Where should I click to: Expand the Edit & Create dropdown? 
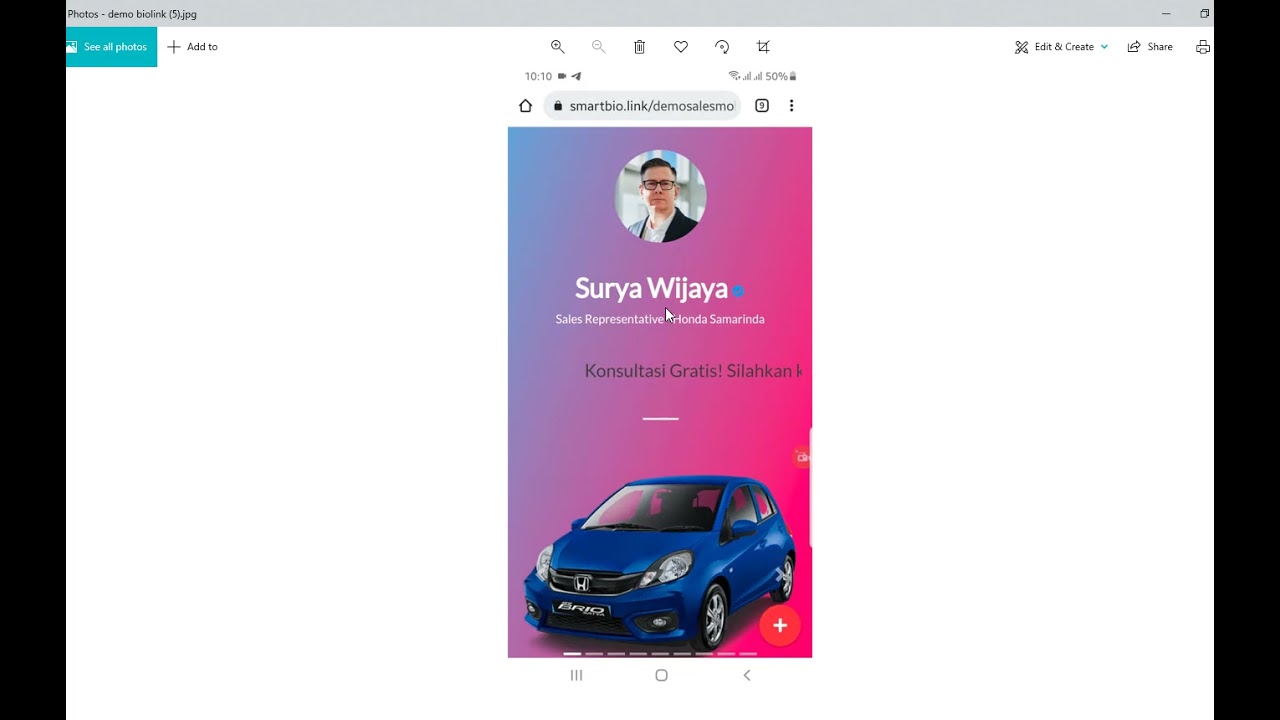pyautogui.click(x=1061, y=47)
